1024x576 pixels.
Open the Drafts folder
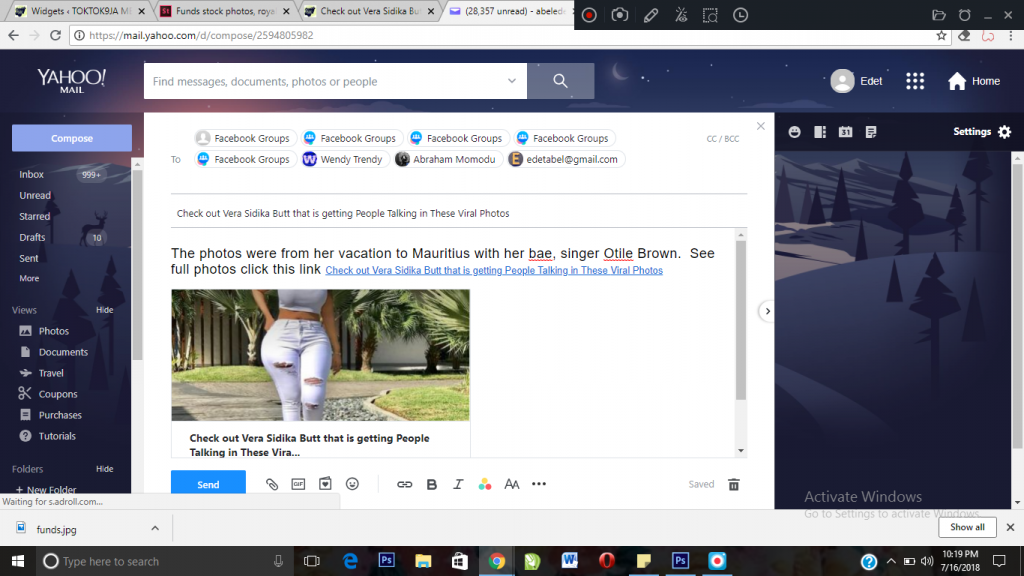click(x=32, y=237)
